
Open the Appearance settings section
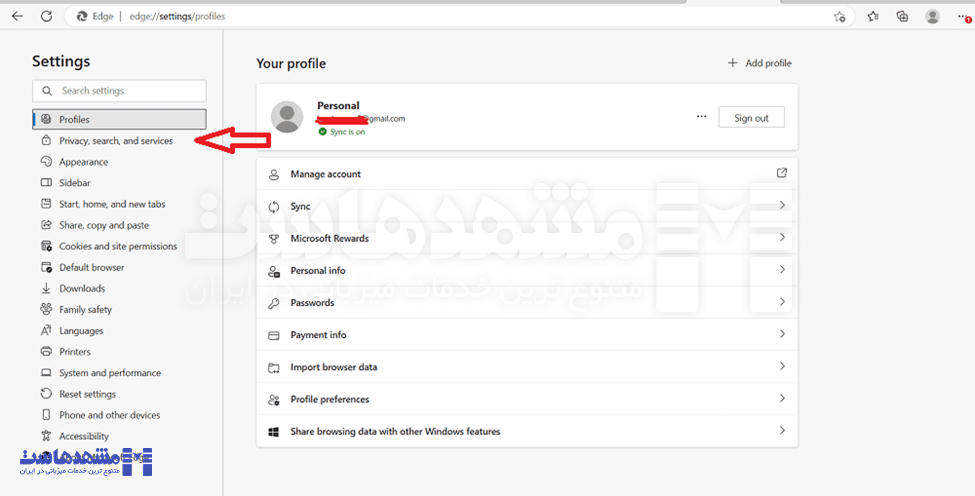(x=83, y=162)
